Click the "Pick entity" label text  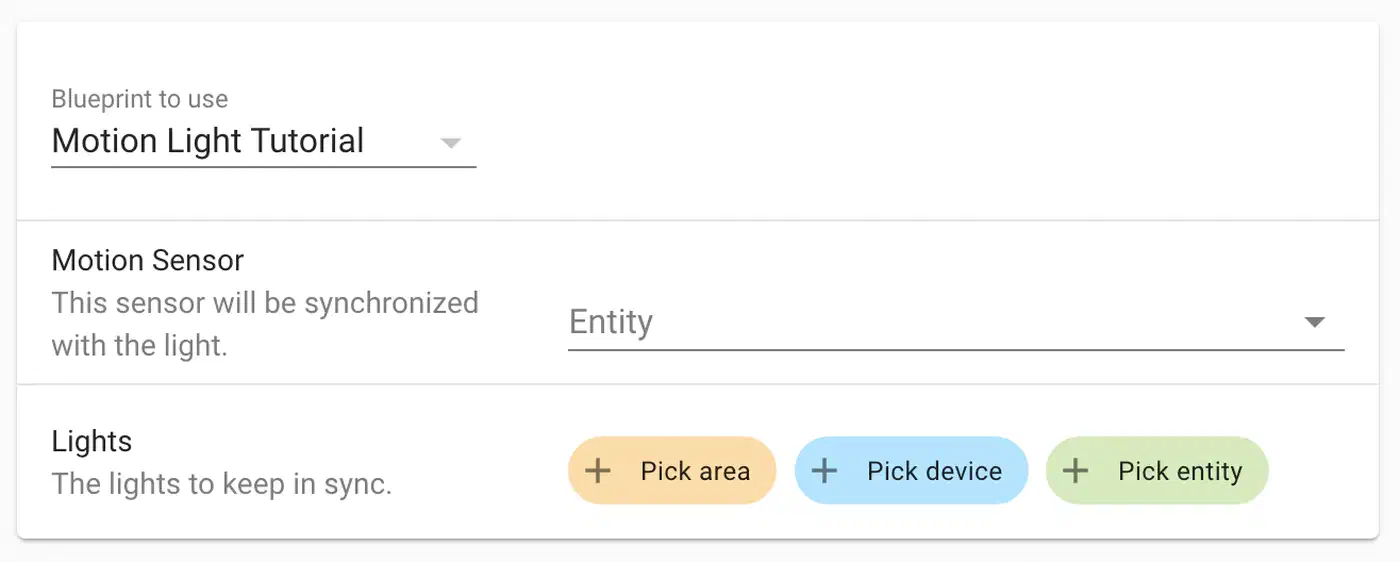[x=1180, y=471]
